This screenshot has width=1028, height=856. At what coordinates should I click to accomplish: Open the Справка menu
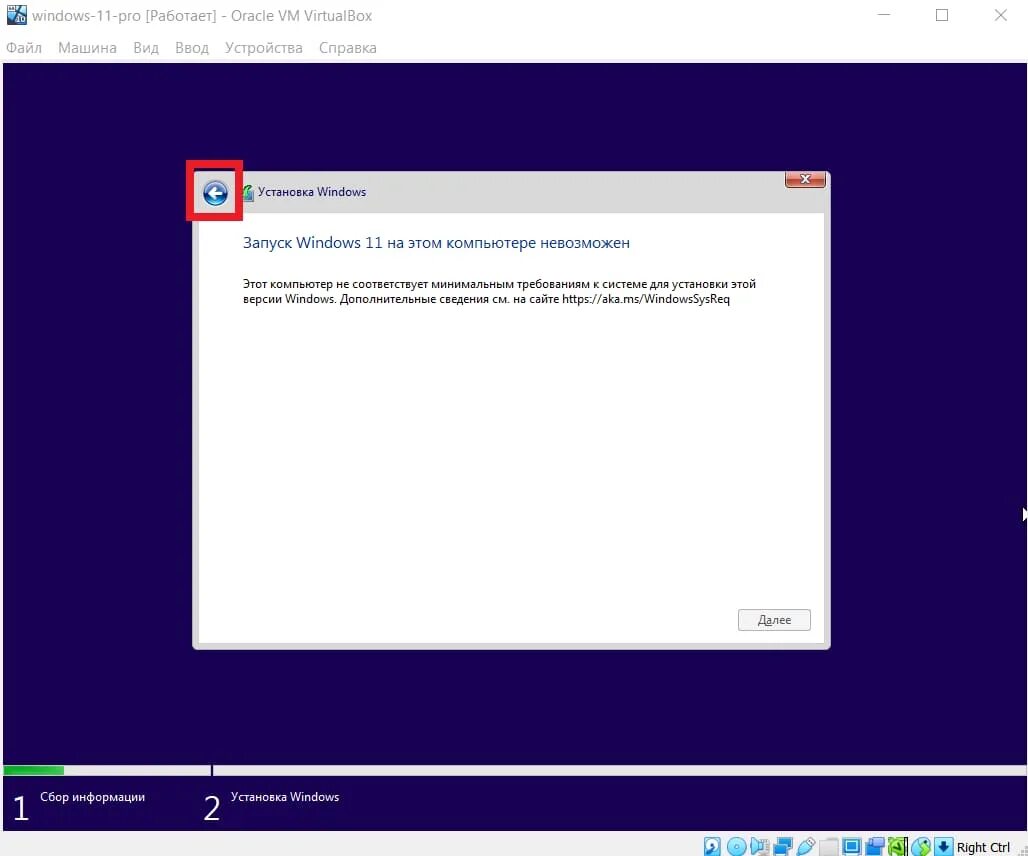[347, 48]
